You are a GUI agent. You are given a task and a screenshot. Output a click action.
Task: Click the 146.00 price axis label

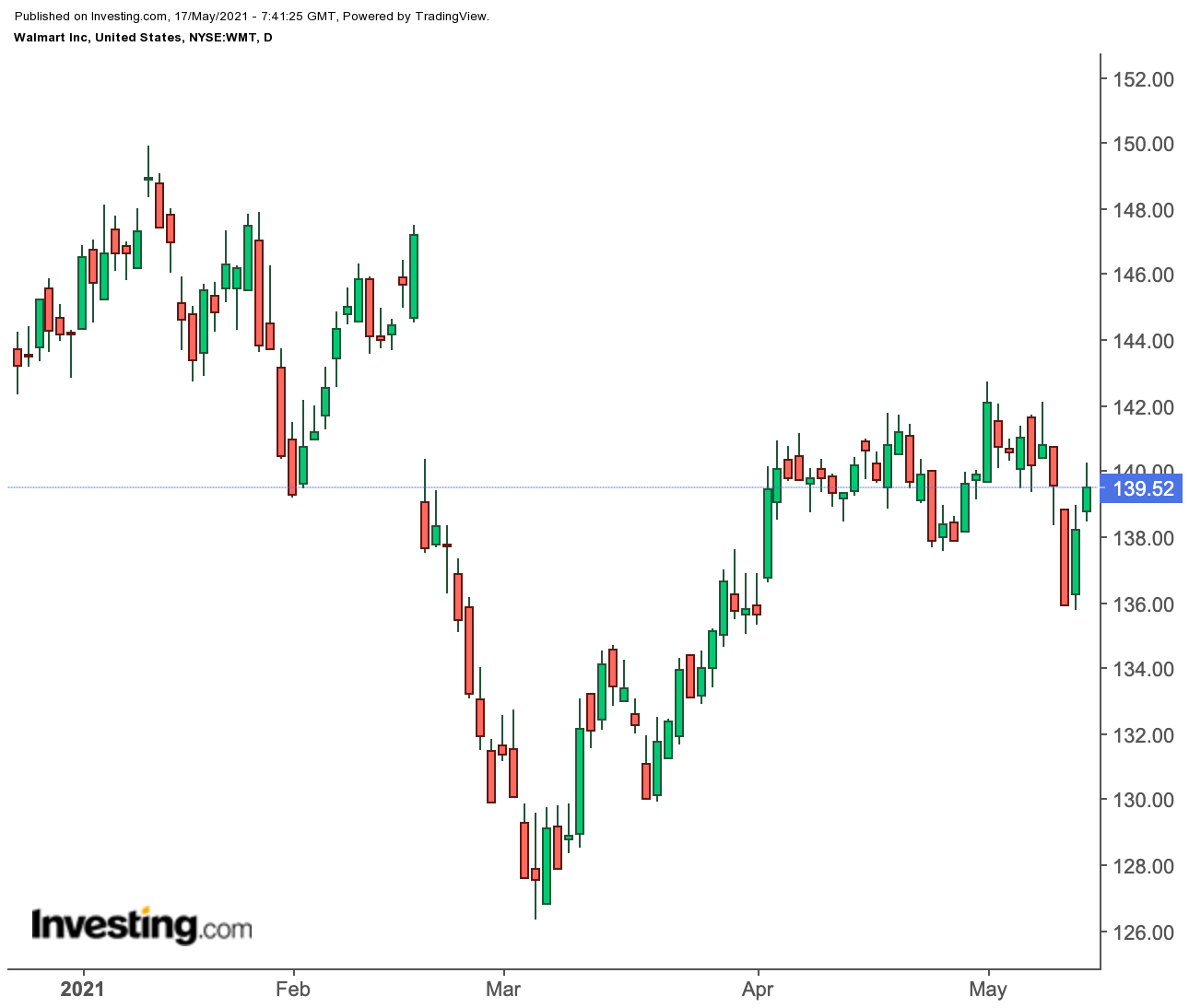pyautogui.click(x=1144, y=275)
